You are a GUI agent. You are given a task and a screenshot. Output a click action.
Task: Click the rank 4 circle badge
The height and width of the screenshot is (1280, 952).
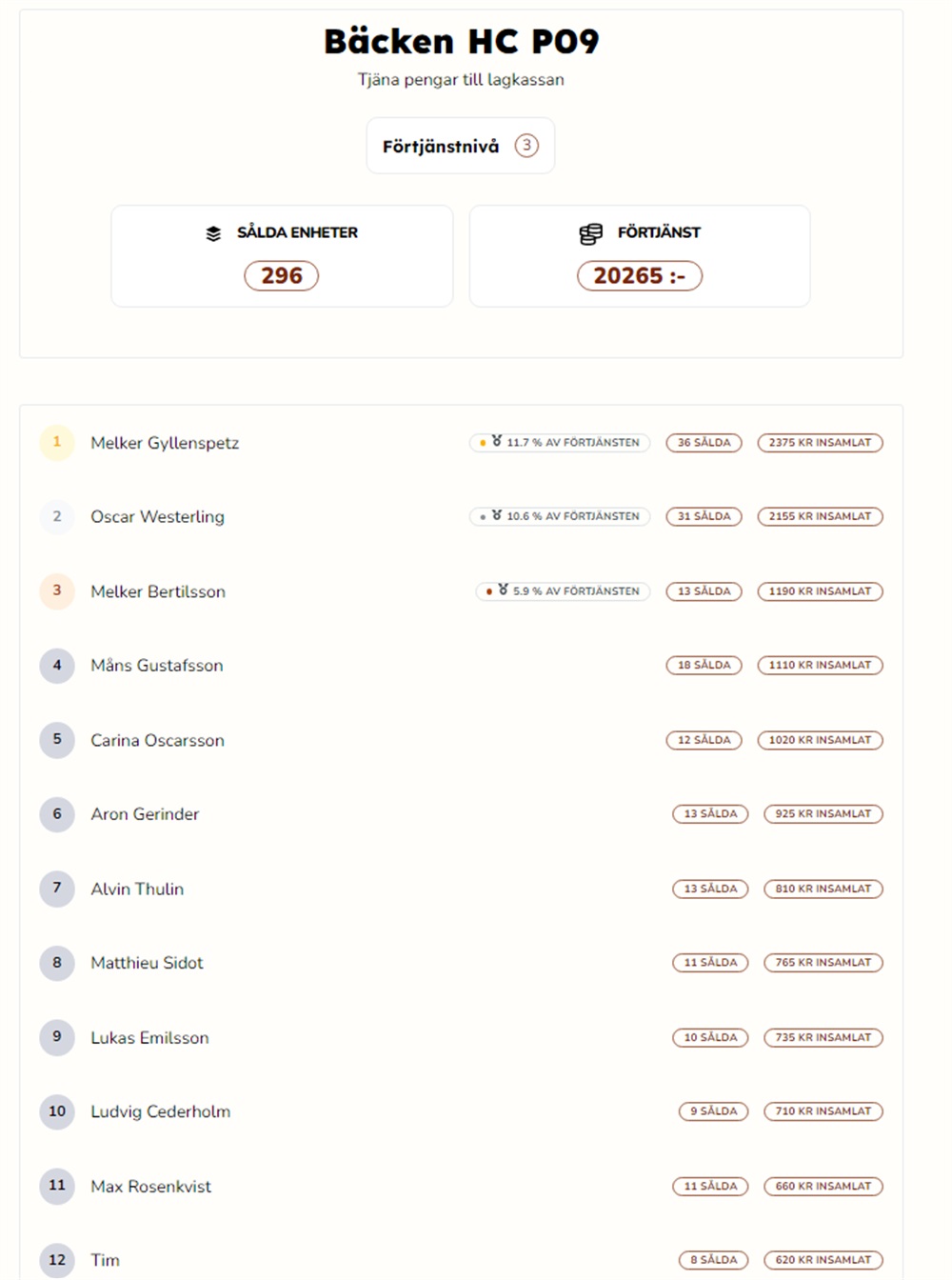click(x=57, y=666)
